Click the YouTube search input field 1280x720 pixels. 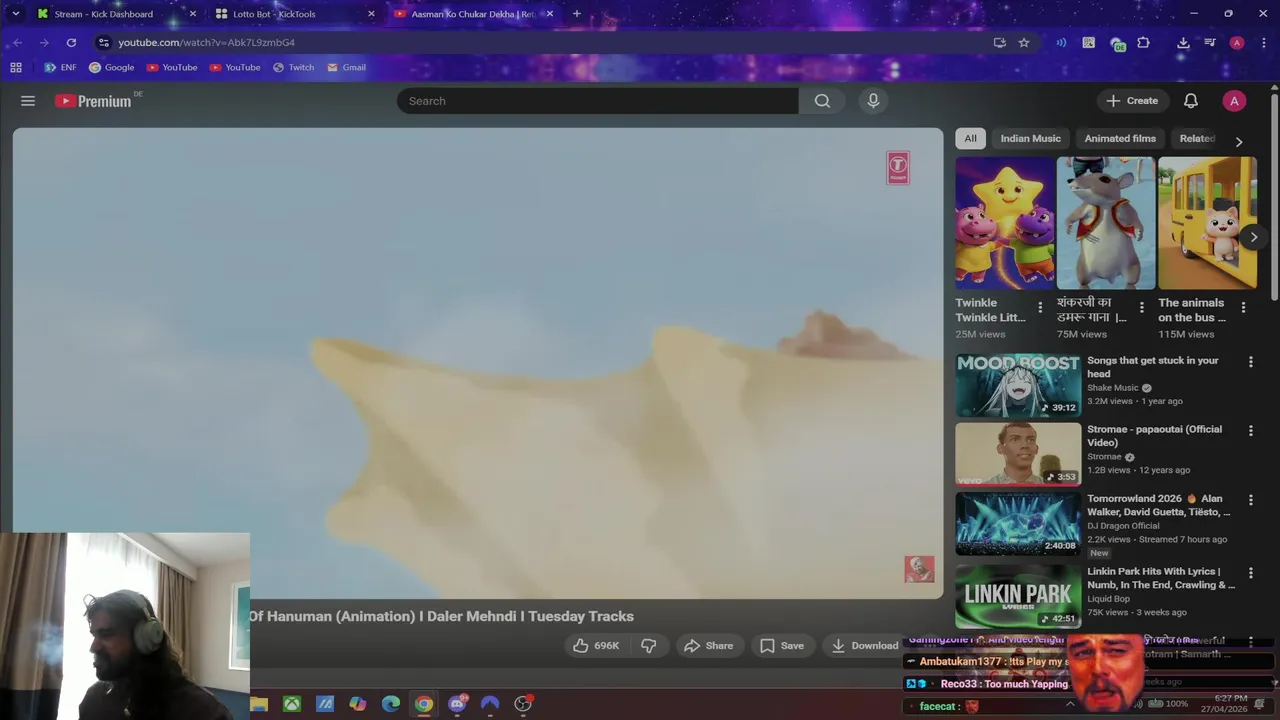click(x=598, y=101)
